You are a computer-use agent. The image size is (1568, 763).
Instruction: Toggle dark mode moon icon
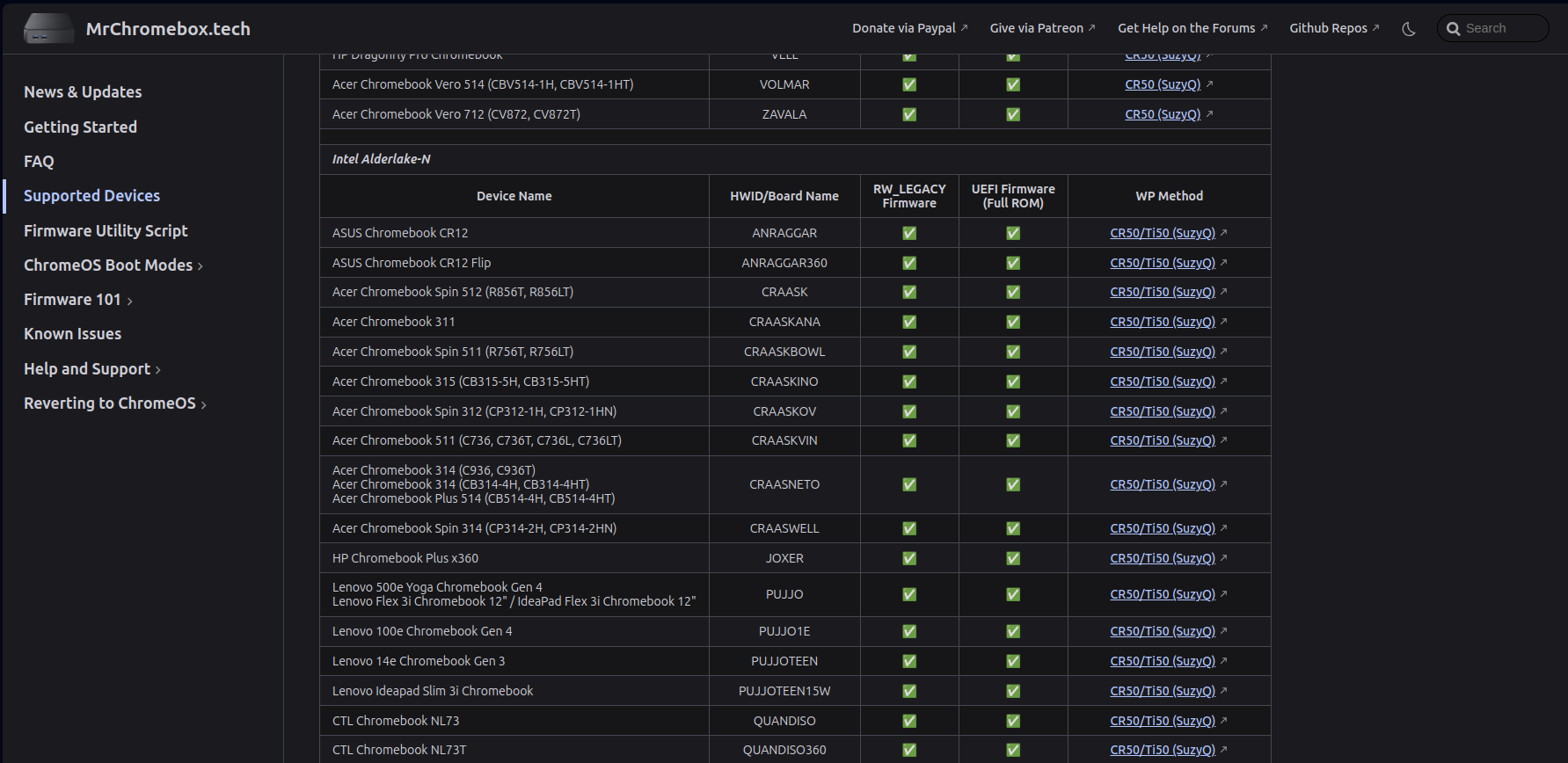click(x=1409, y=29)
